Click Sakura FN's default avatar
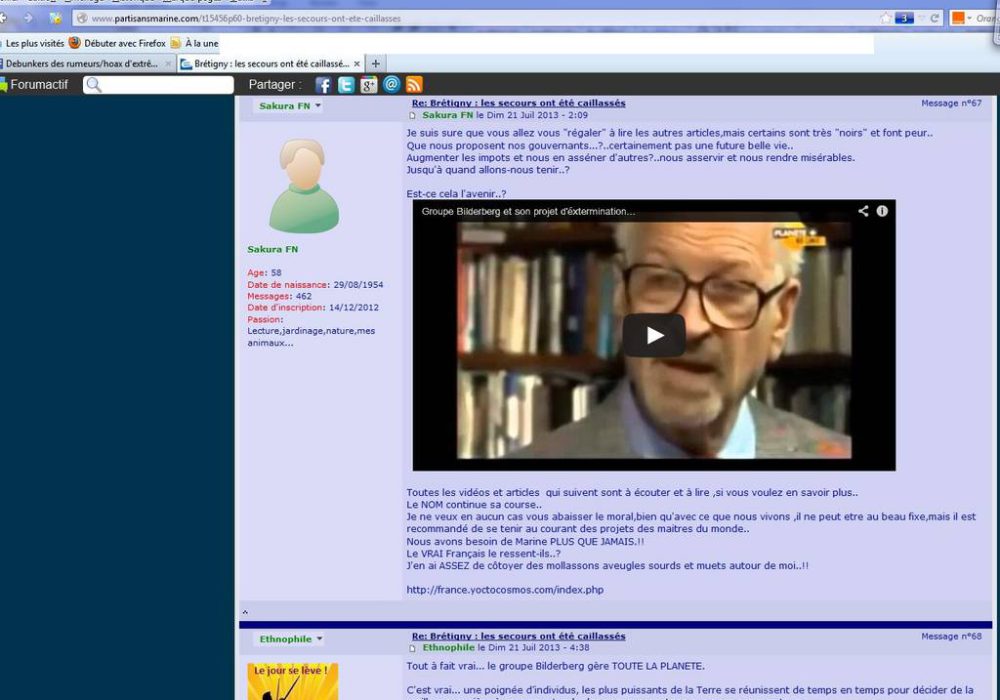 point(304,186)
